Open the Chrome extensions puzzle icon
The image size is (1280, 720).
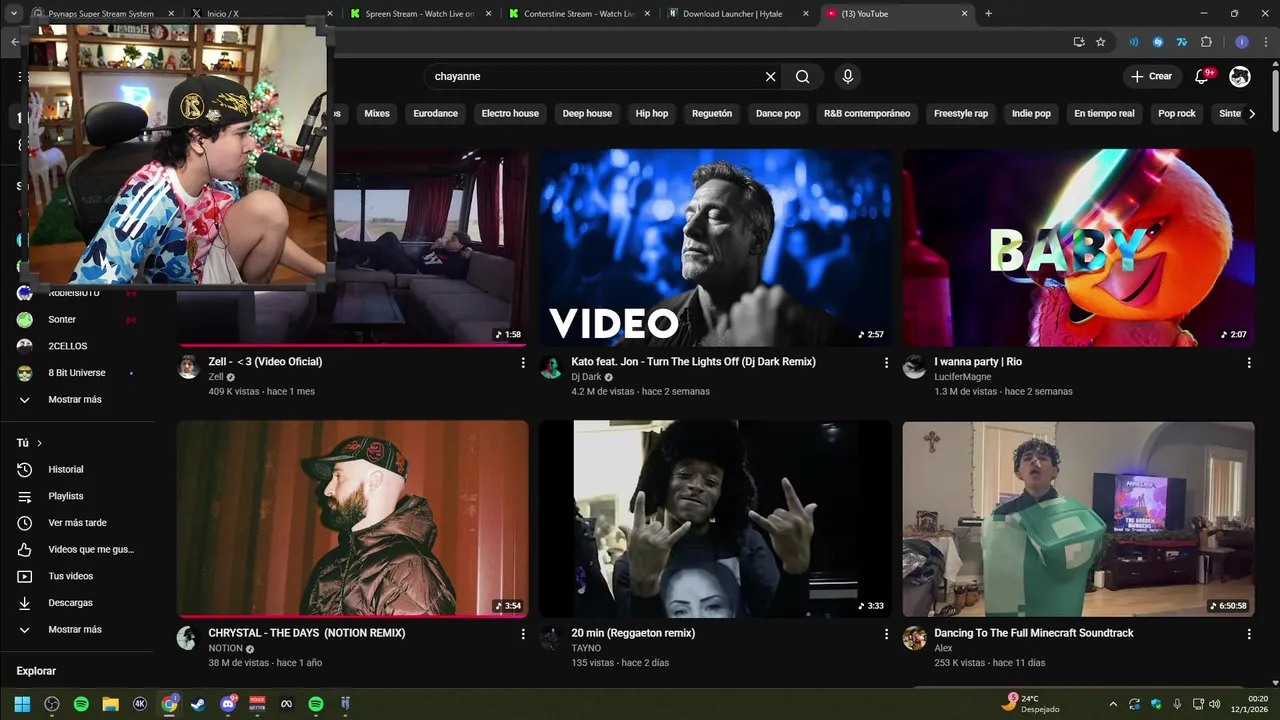pyautogui.click(x=1206, y=42)
